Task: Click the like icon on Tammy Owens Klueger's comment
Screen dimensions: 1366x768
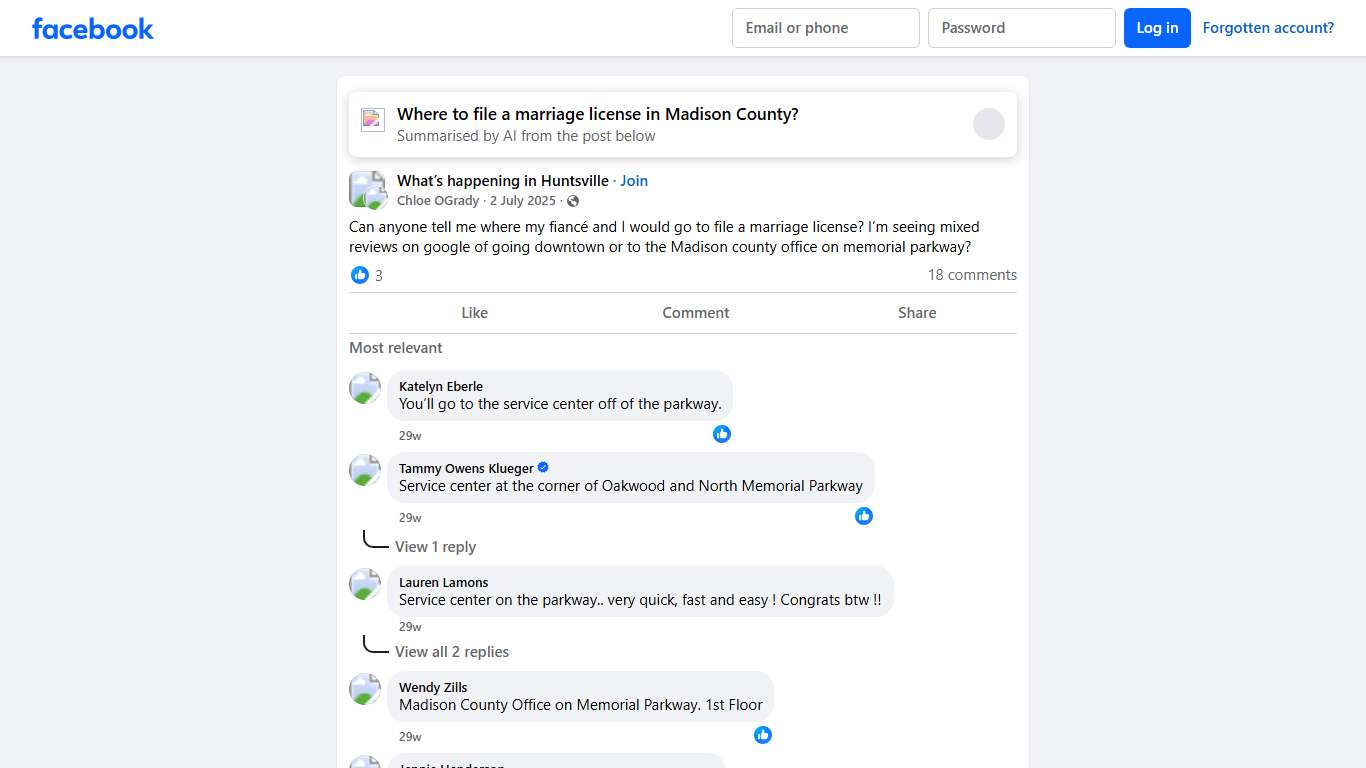Action: click(x=864, y=516)
